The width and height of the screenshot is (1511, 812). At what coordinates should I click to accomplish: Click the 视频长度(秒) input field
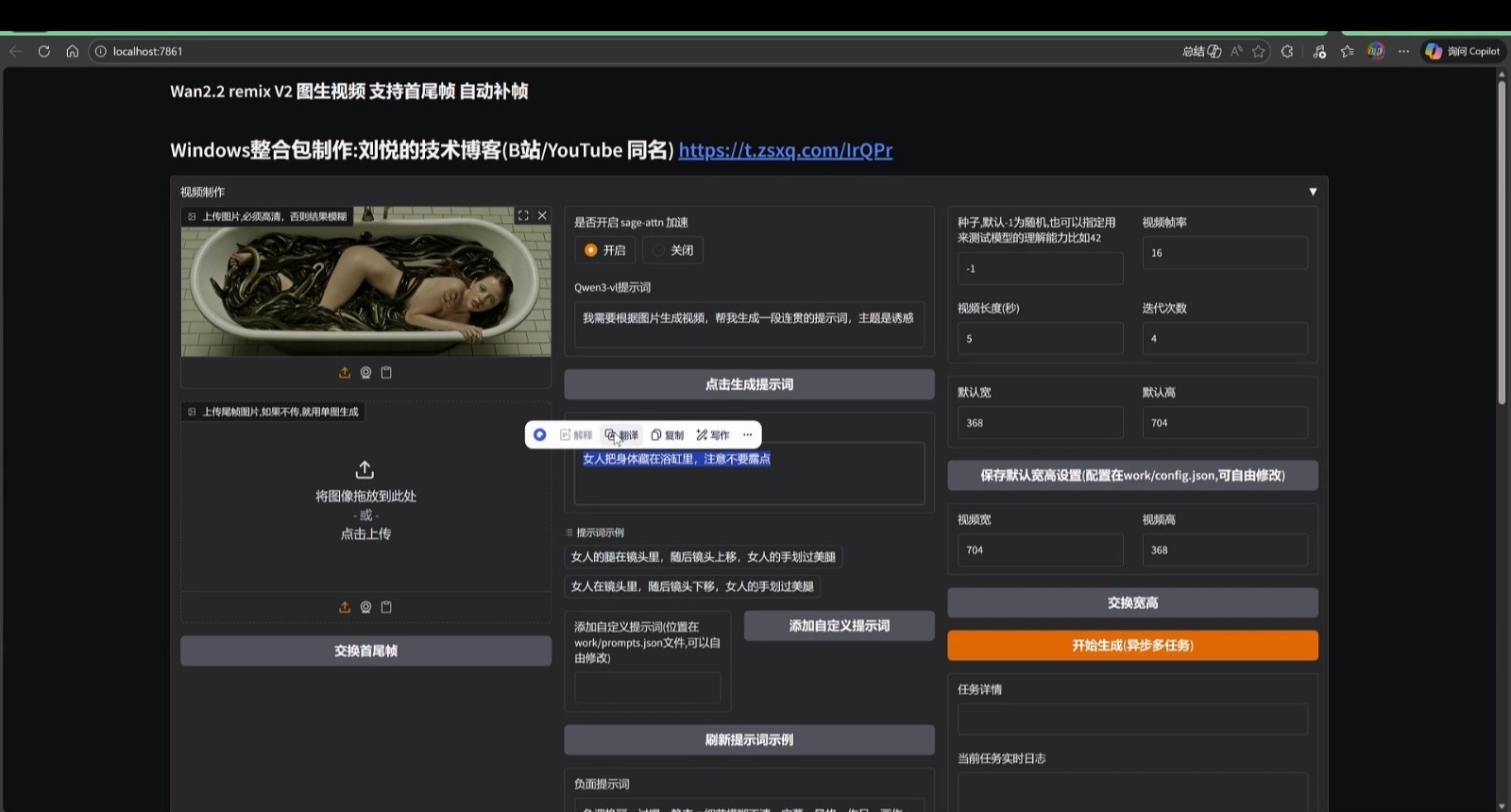(1040, 339)
